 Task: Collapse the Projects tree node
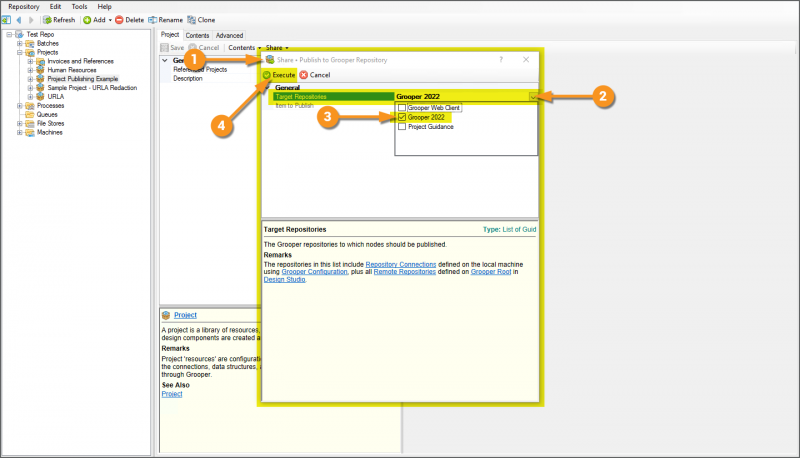20,53
